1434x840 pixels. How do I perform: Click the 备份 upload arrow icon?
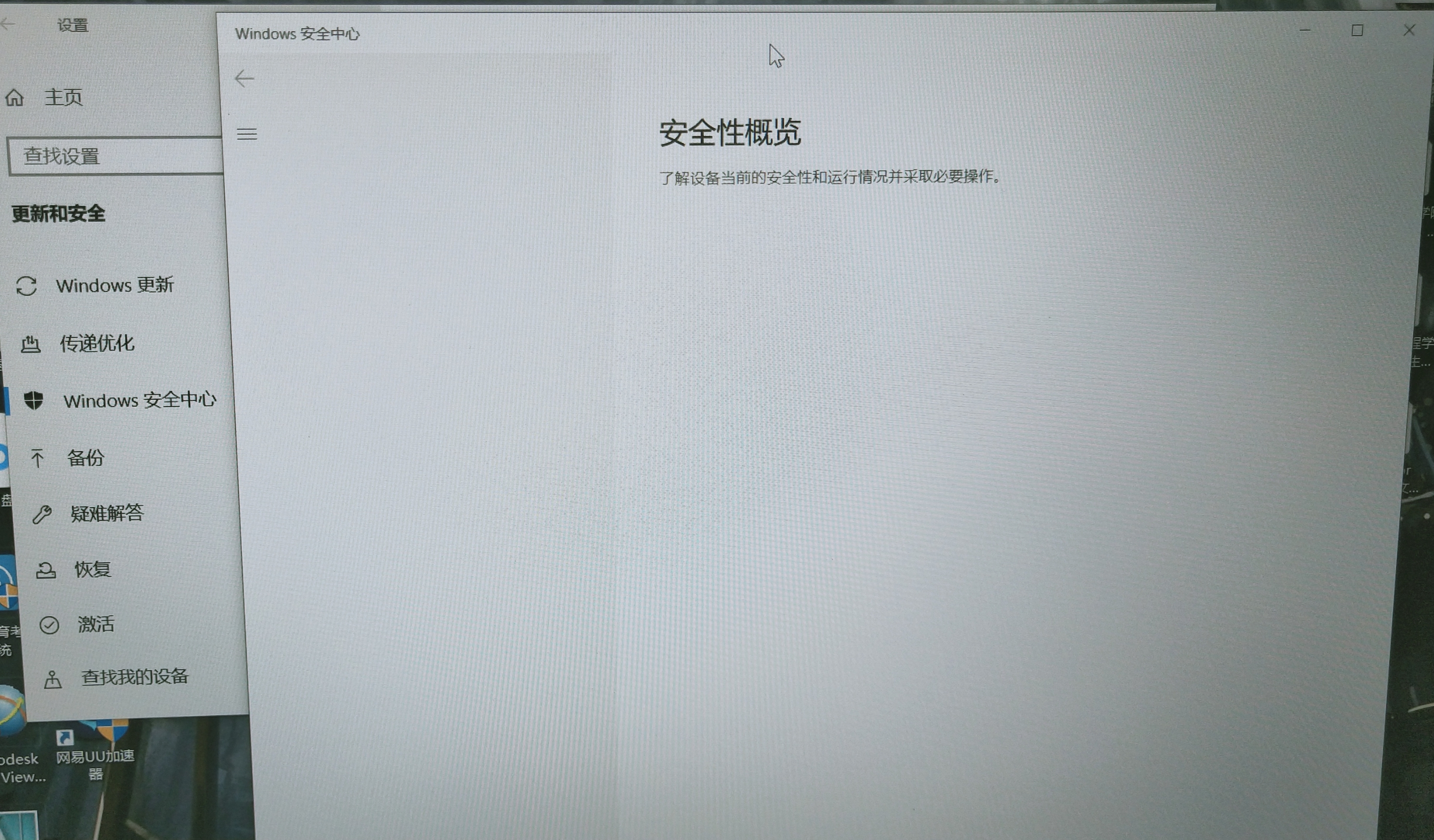point(37,458)
